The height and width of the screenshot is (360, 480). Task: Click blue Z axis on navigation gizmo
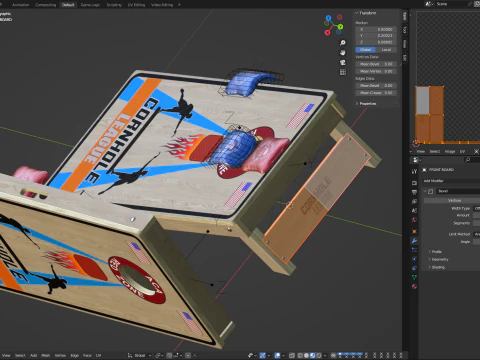[329, 18]
